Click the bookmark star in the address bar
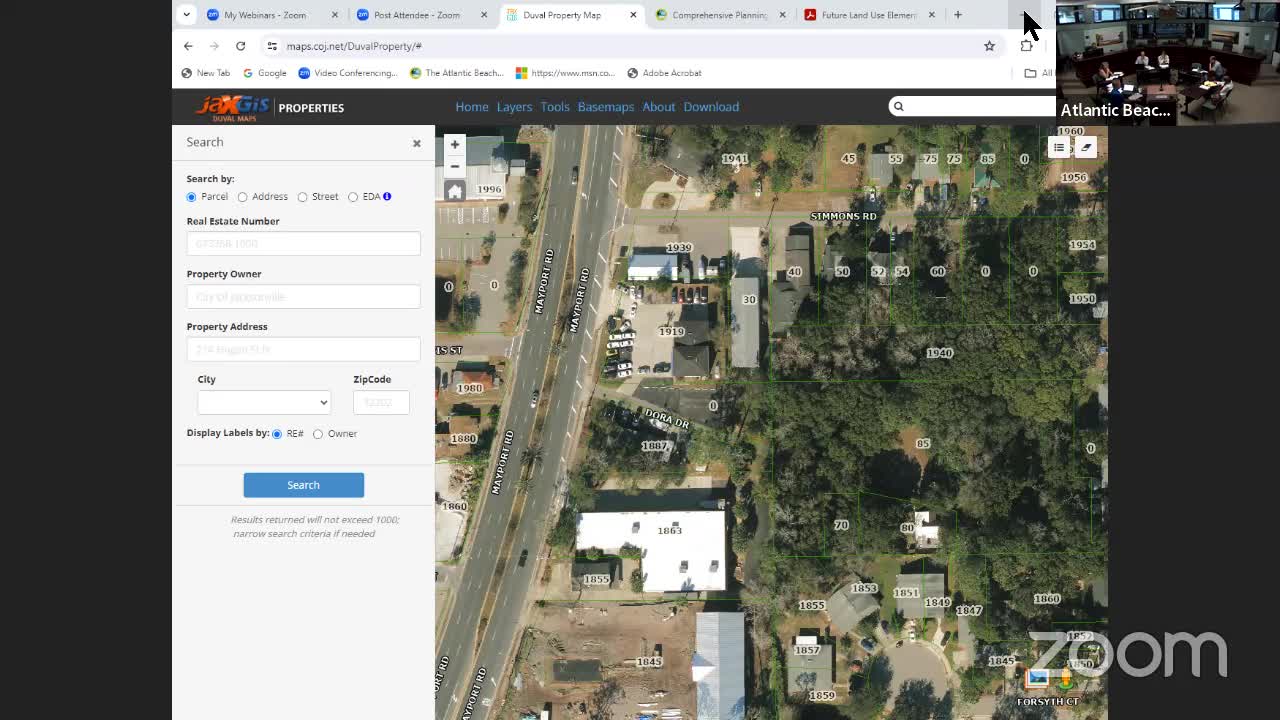 pos(989,46)
